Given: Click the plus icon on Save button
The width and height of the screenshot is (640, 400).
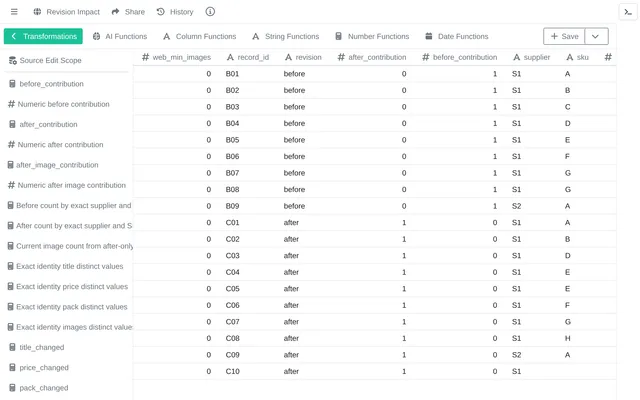Looking at the screenshot, I should point(554,36).
